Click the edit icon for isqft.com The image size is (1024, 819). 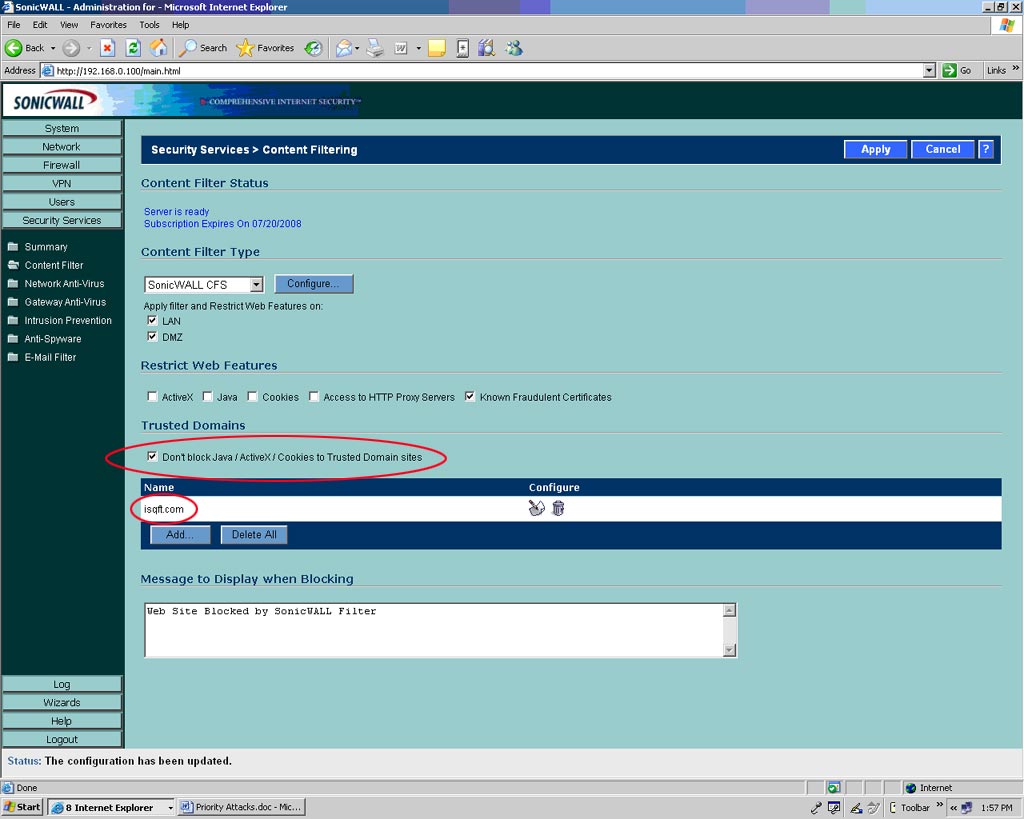click(x=536, y=507)
